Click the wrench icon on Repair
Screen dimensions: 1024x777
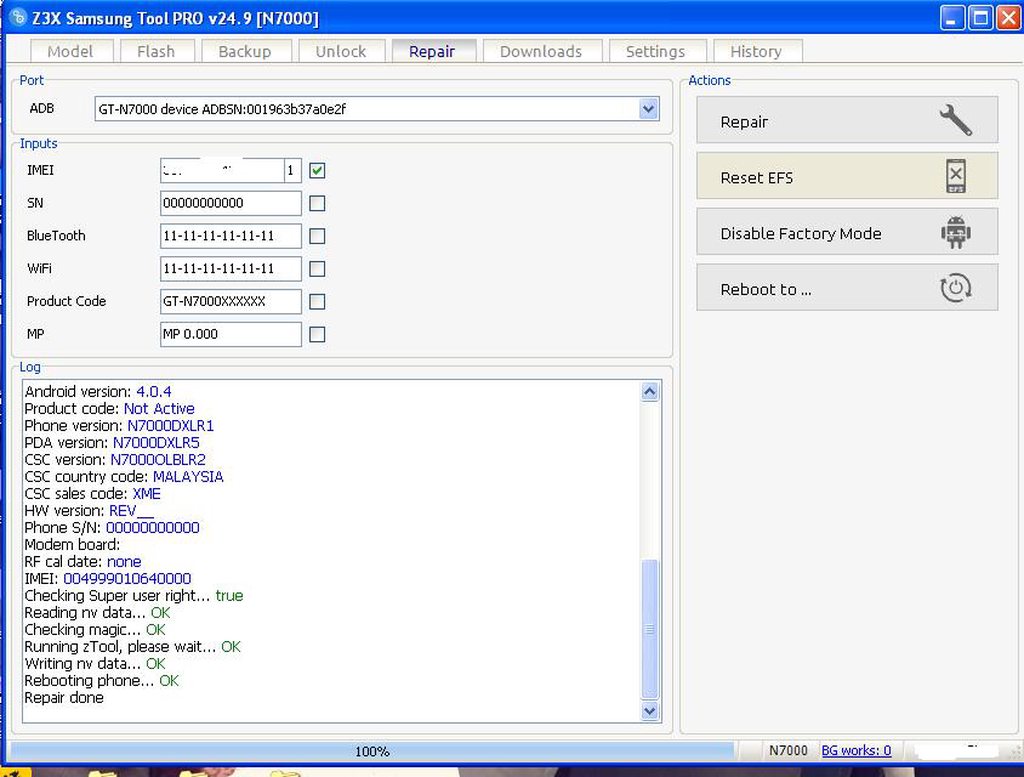tap(955, 121)
